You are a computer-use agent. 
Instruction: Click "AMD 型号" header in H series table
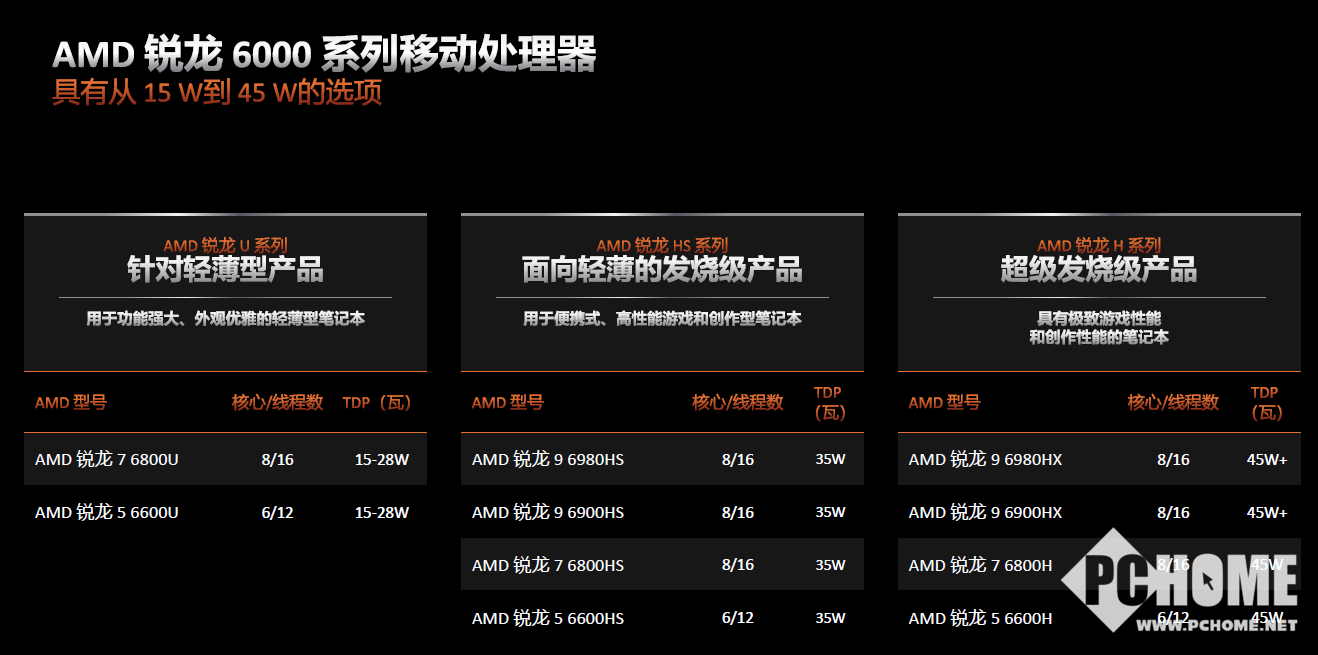point(944,402)
